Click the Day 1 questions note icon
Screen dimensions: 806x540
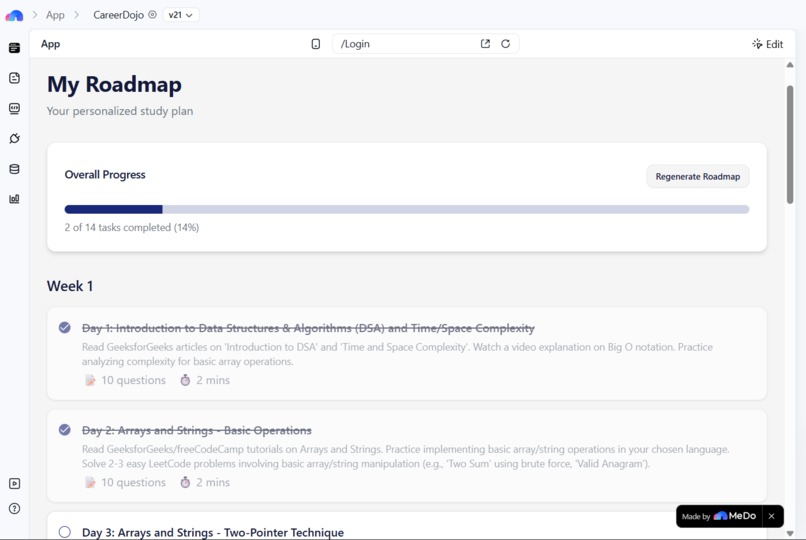click(90, 380)
